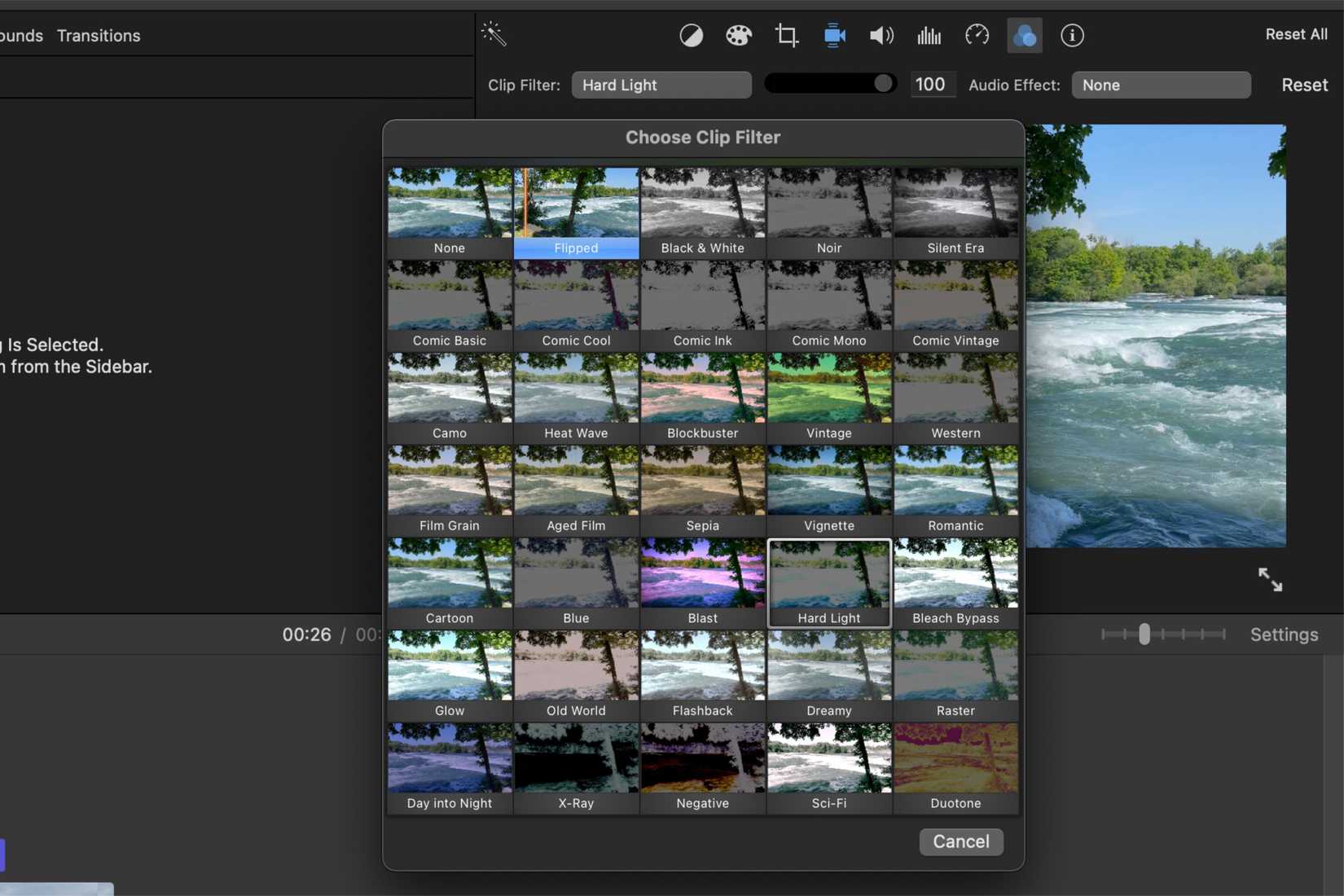Open the Settings panel above the timeline
Image resolution: width=1344 pixels, height=896 pixels.
(1284, 635)
